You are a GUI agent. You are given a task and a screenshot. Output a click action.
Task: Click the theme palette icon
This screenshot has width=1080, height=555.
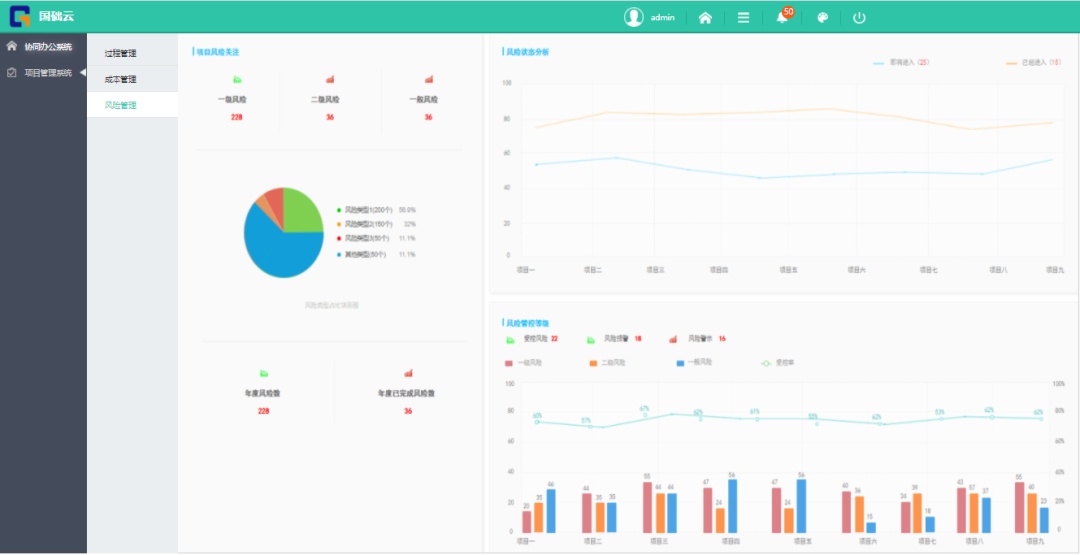tap(822, 17)
